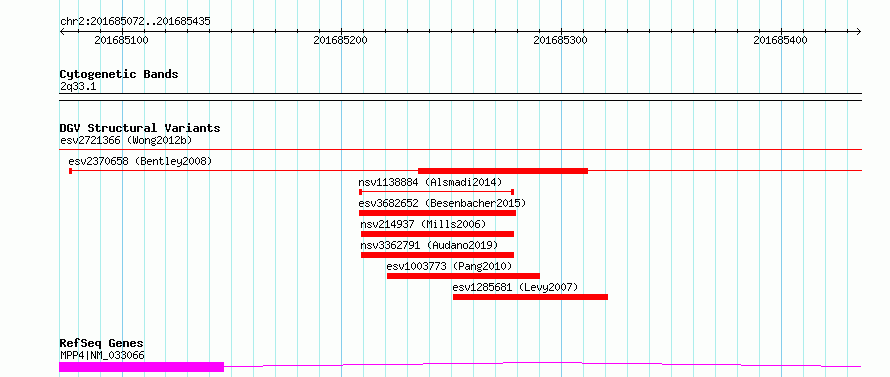Open variant esv3682652 (Besenbacher2015) label
This screenshot has width=890, height=377.
[x=442, y=203]
